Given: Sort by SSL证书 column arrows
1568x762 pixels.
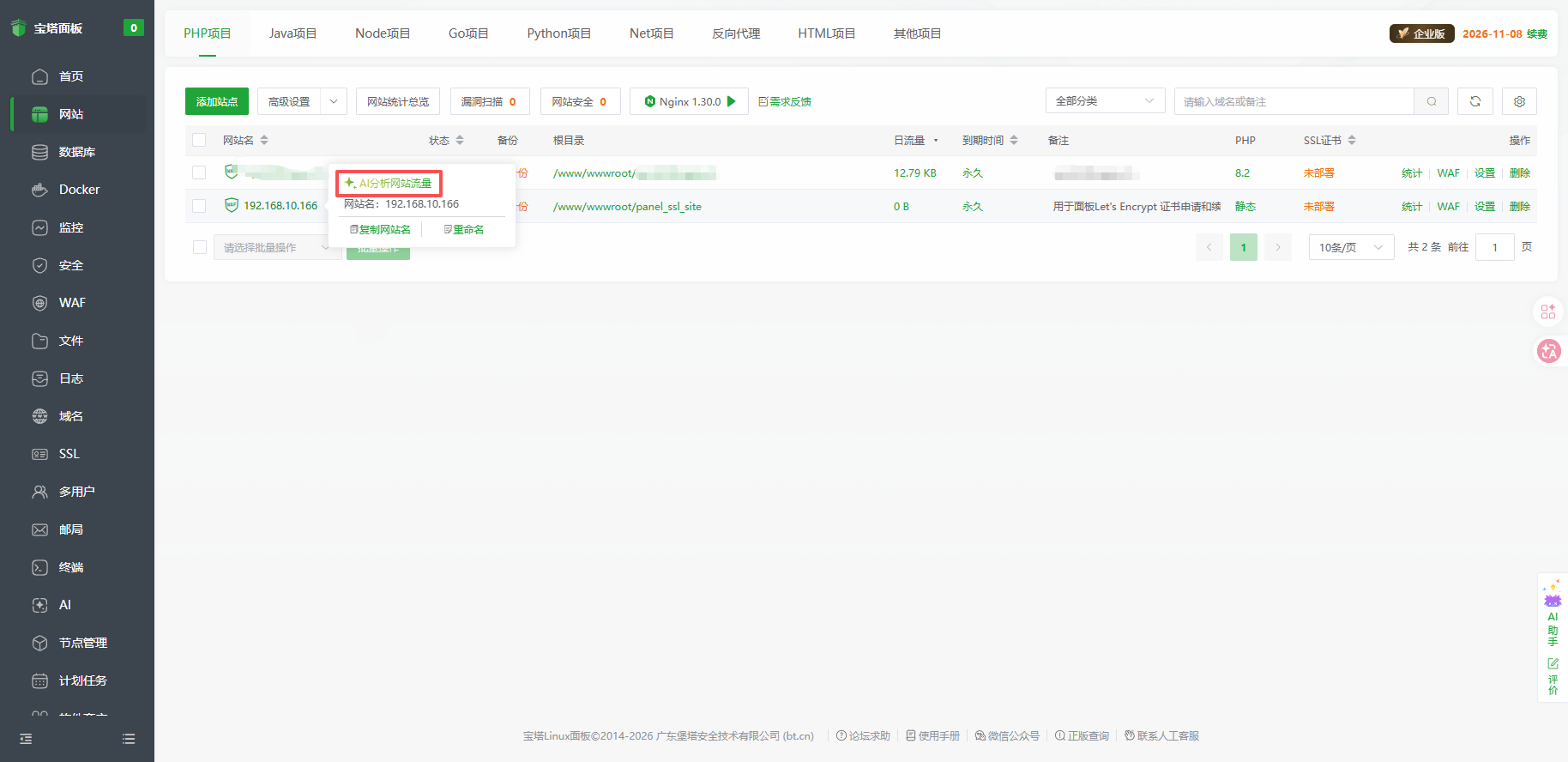Looking at the screenshot, I should click(1352, 140).
